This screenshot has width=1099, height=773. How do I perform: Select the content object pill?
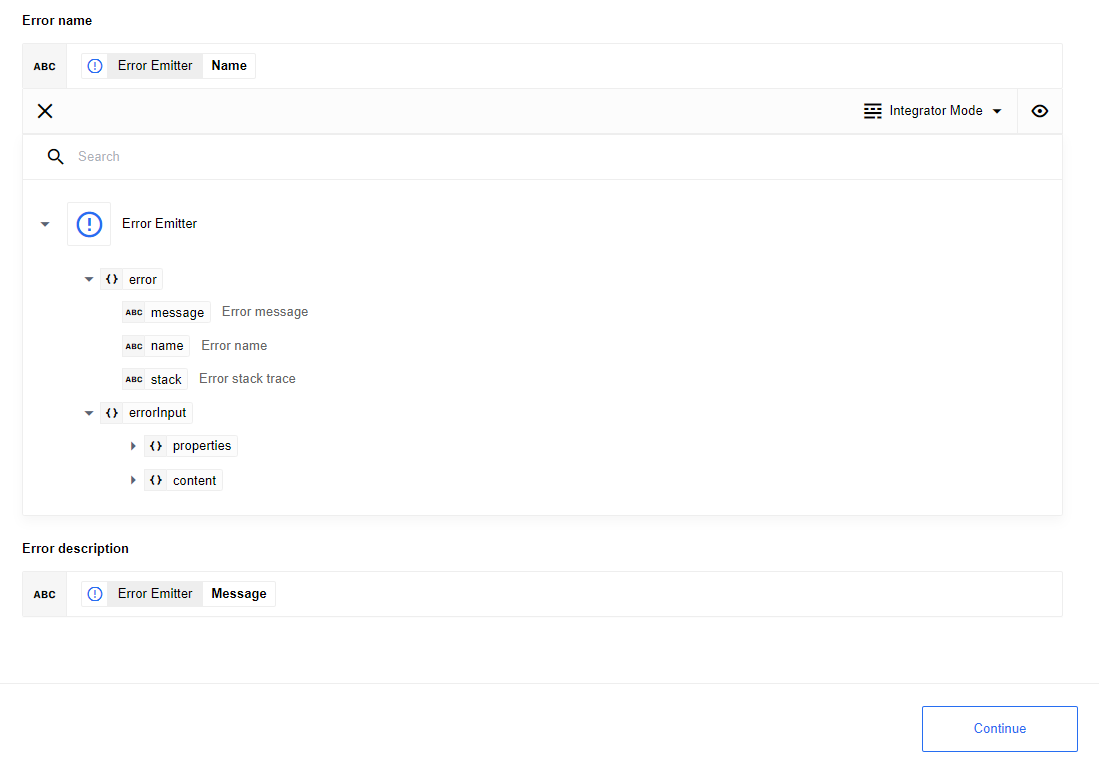click(183, 480)
